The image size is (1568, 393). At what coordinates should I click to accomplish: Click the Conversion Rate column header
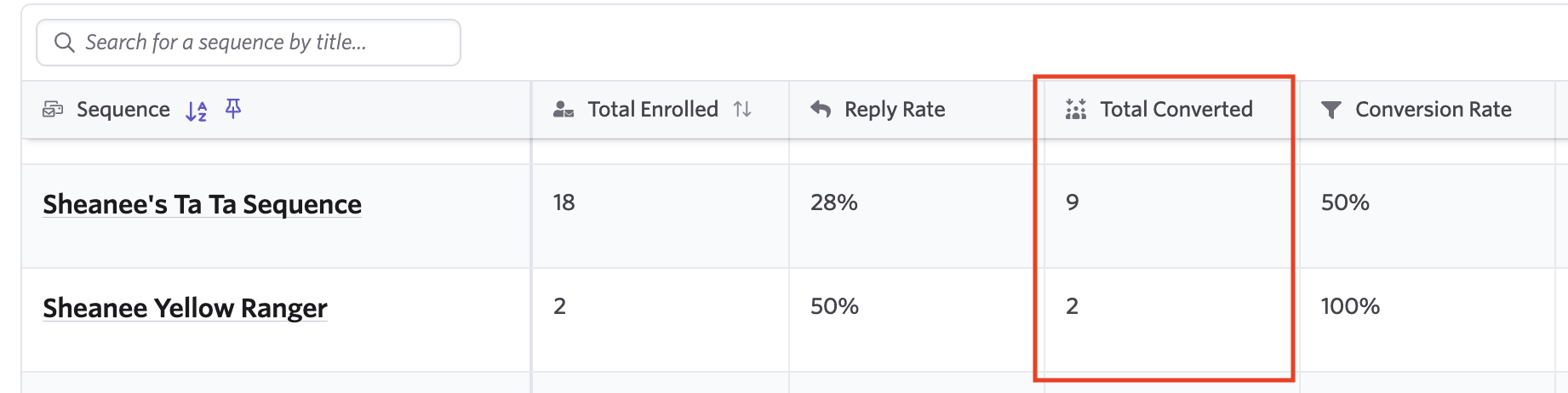click(1434, 110)
